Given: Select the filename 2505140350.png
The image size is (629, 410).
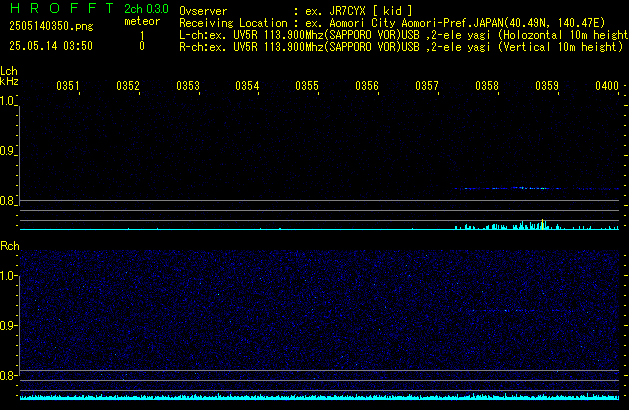Looking at the screenshot, I should (x=51, y=26).
